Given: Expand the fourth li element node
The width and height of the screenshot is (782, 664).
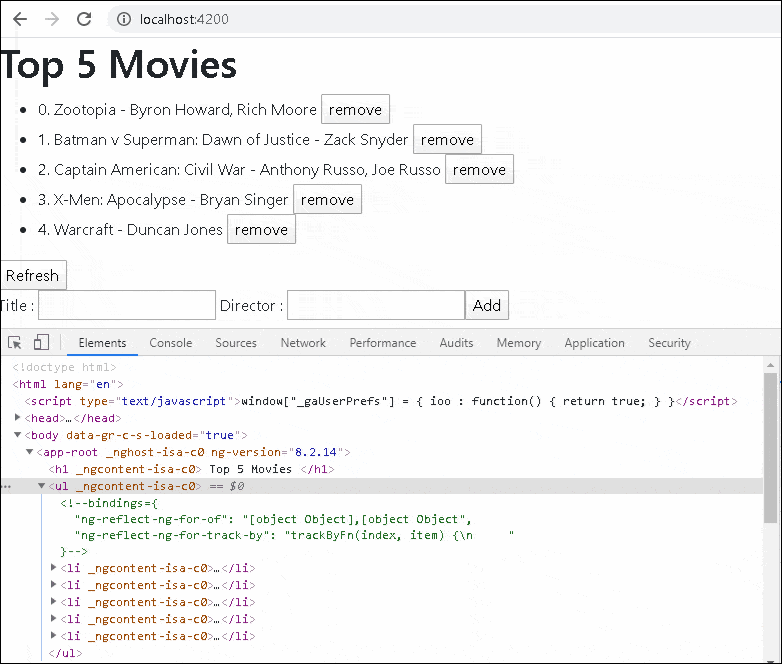Looking at the screenshot, I should click(x=53, y=618).
